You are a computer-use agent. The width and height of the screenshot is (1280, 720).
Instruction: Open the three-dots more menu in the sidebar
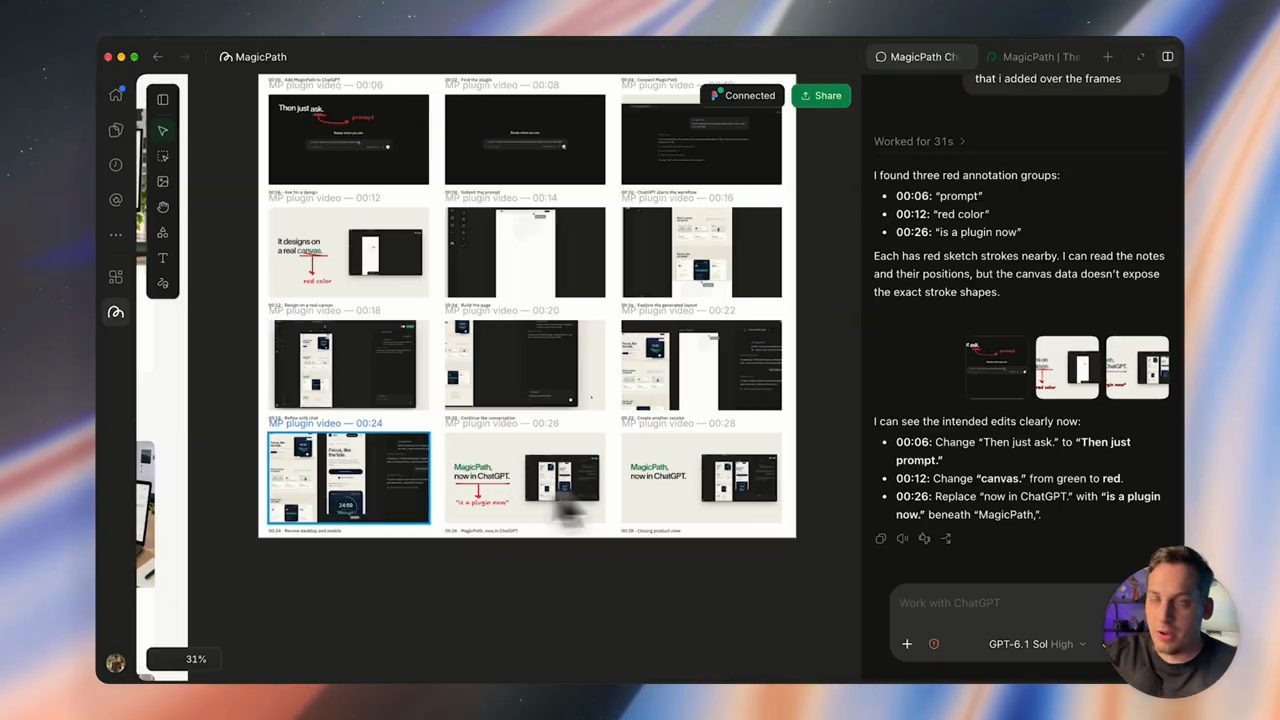click(116, 235)
